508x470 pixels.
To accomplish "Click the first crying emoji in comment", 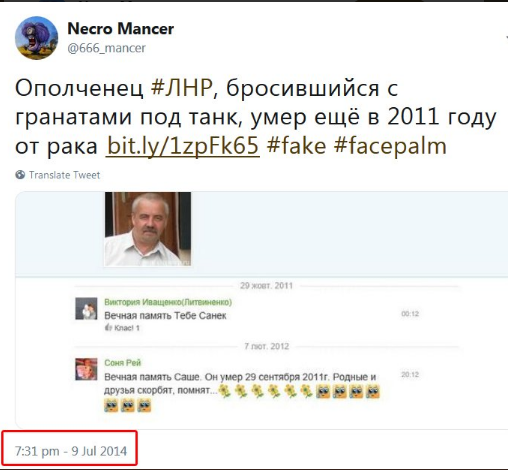I will pyautogui.click(x=323, y=391).
